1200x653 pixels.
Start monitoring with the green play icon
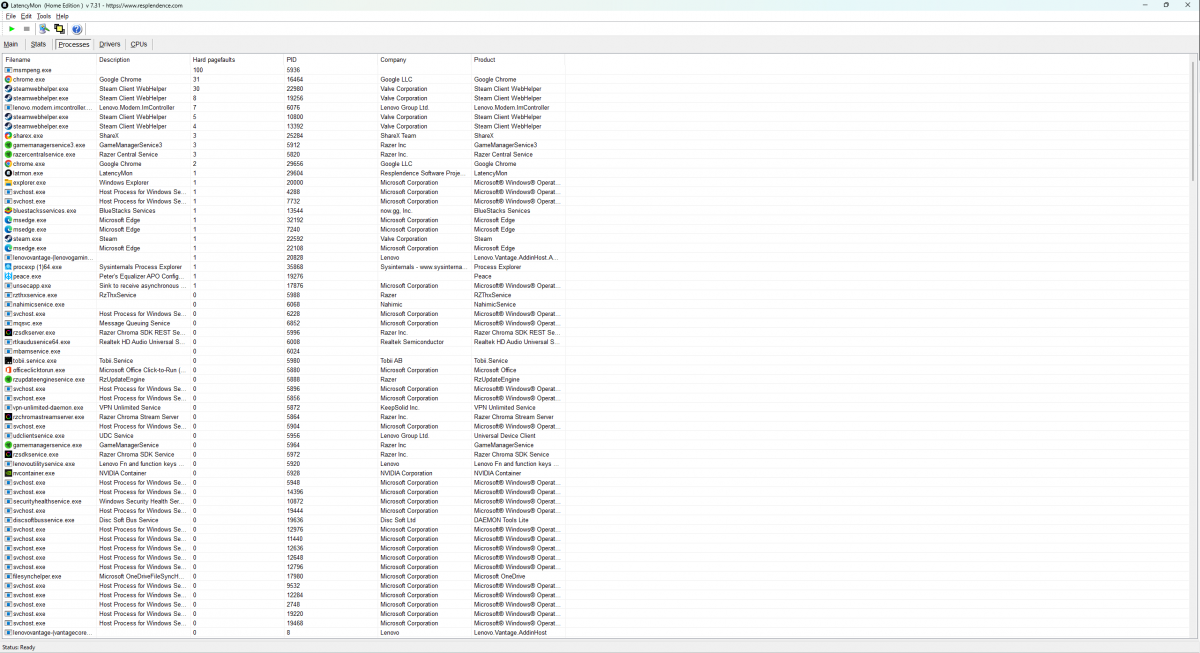coord(12,29)
